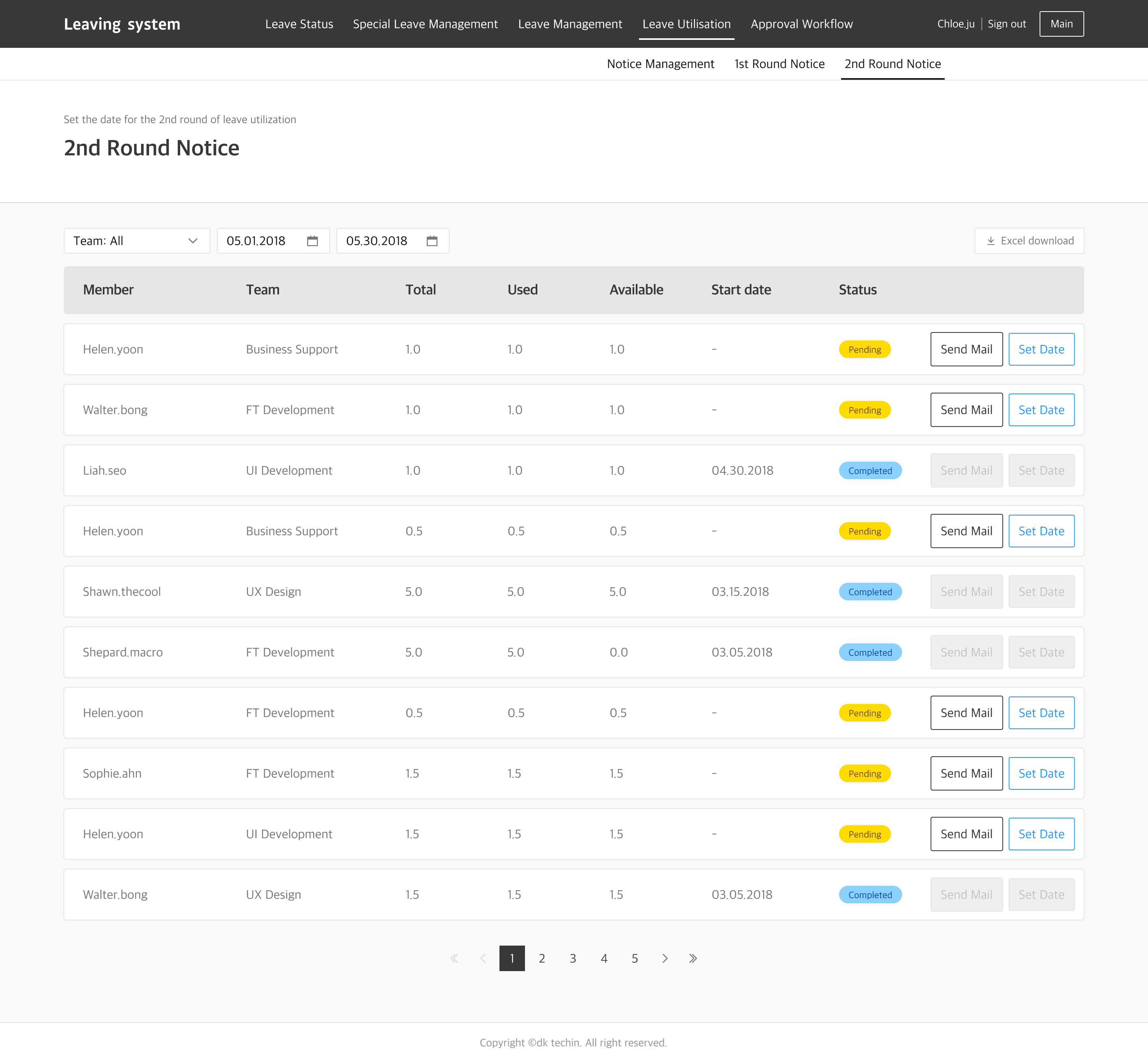Click the 05.01.2018 start date field
The image size is (1148, 1062).
point(256,241)
